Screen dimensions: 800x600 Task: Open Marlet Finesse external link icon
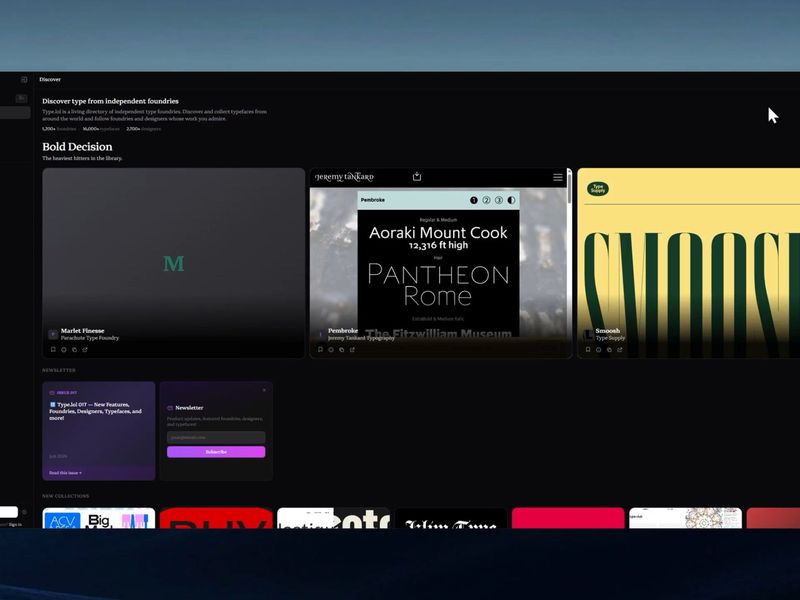click(x=85, y=349)
